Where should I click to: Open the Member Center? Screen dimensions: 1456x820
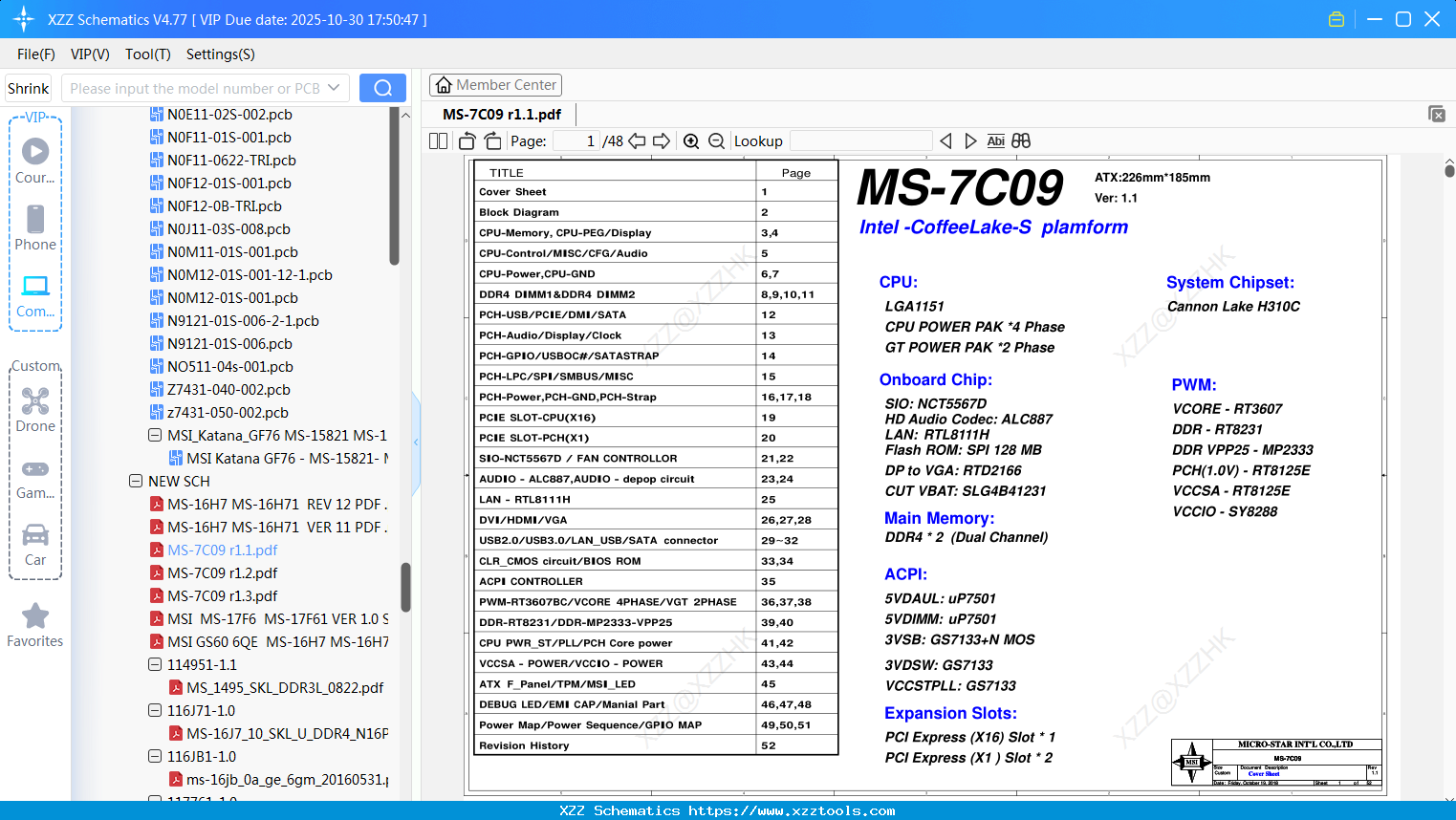(x=495, y=85)
